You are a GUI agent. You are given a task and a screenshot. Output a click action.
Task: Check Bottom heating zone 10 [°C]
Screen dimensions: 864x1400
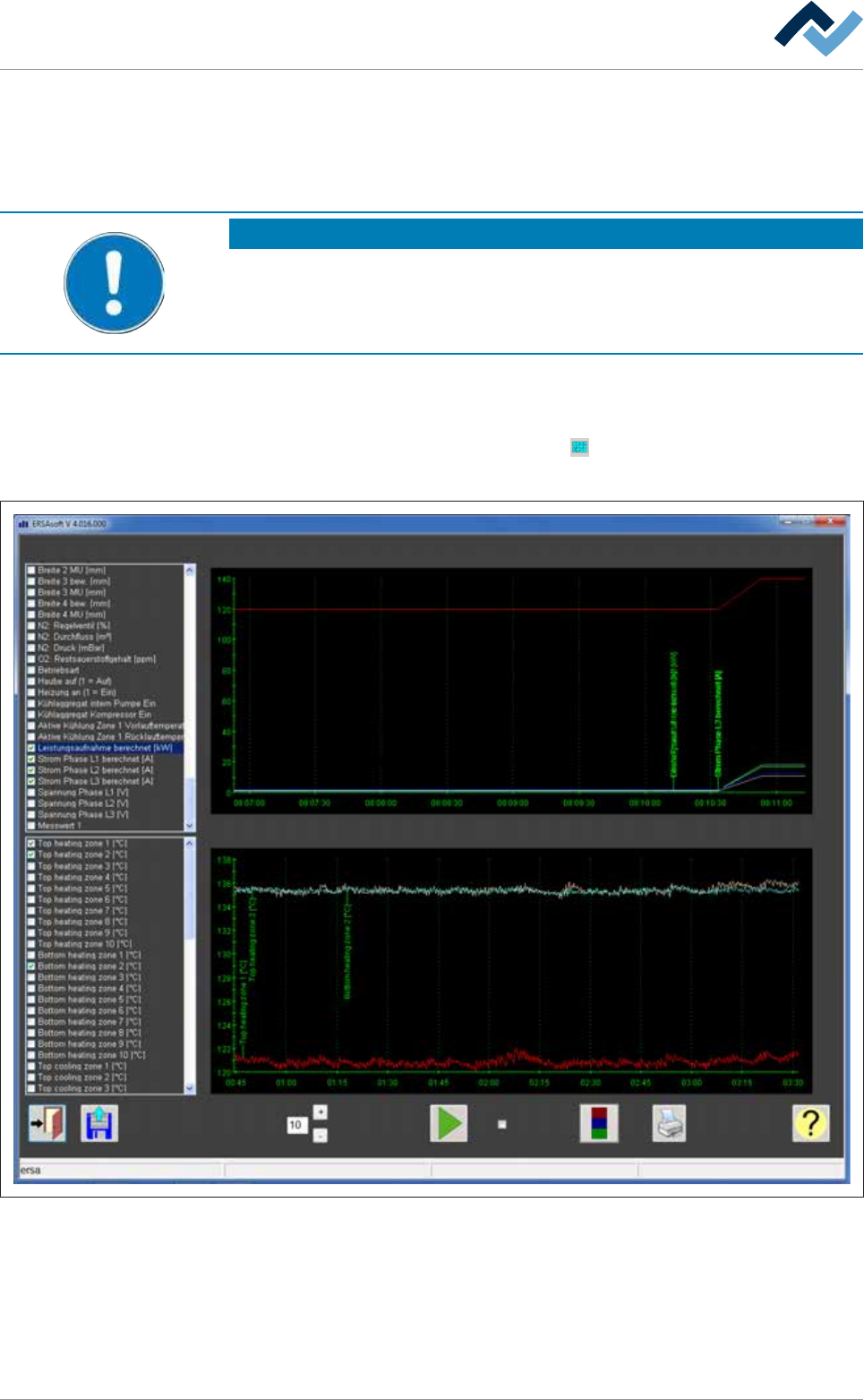[x=32, y=1055]
